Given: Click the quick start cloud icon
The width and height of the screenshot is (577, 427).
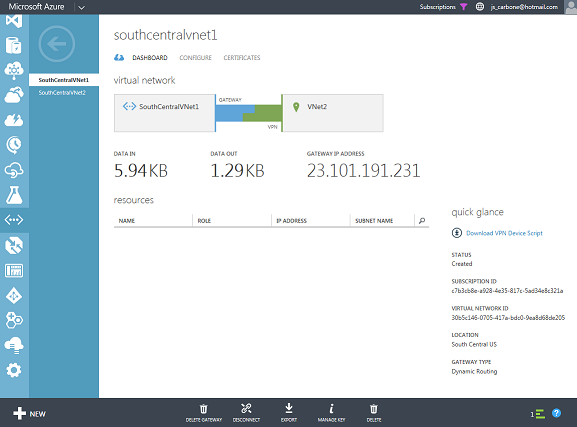Looking at the screenshot, I should pos(119,57).
